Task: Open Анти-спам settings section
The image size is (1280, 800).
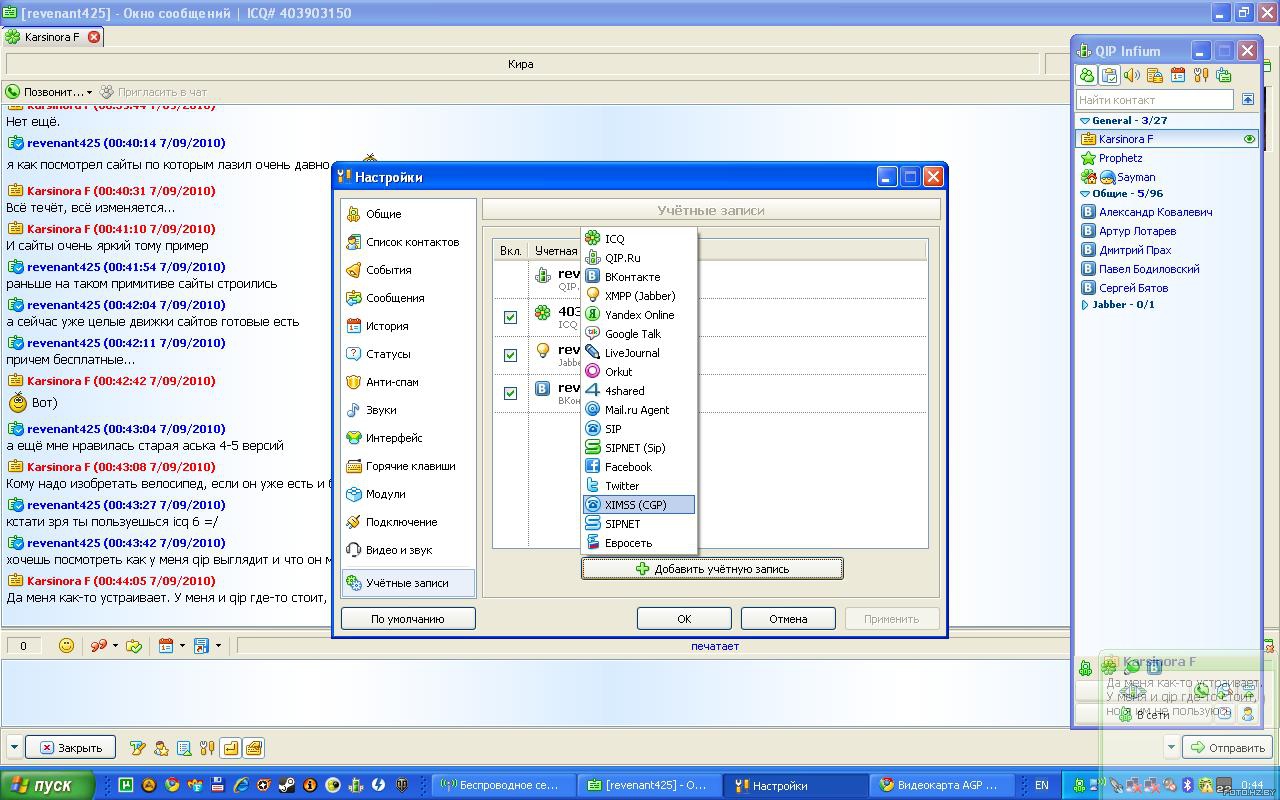Action: pyautogui.click(x=408, y=382)
